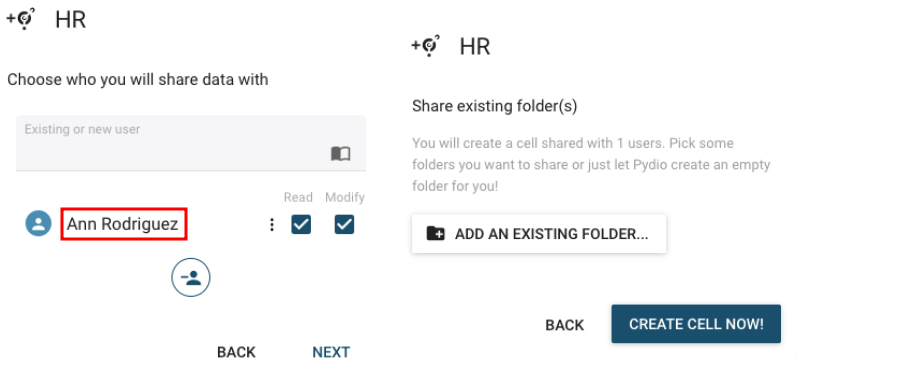Click CREATE CELL NOW! button
Image resolution: width=905 pixels, height=381 pixels.
(696, 324)
